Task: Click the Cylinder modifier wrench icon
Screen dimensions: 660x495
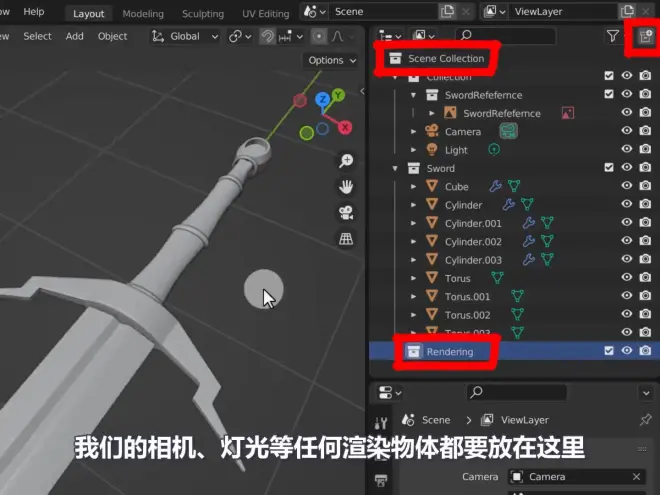Action: click(x=508, y=205)
